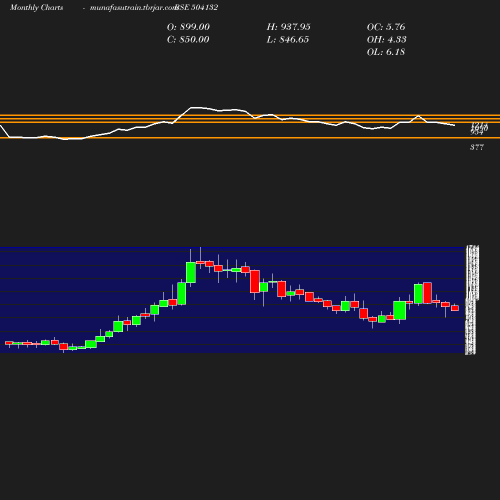This screenshot has width=500, height=500.
Task: Click the earliest candlestick on the chart
Action: (x=9, y=343)
